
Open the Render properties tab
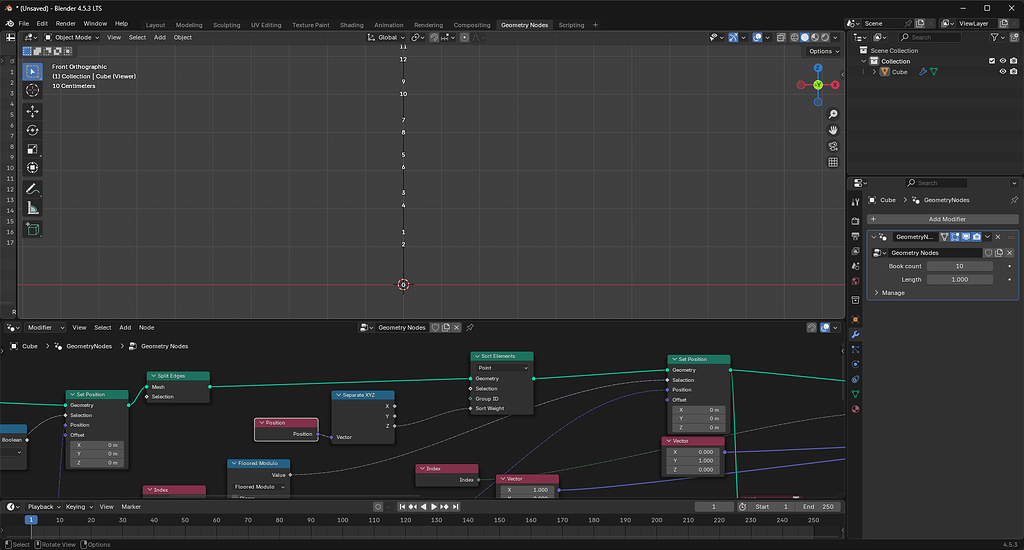pos(856,221)
